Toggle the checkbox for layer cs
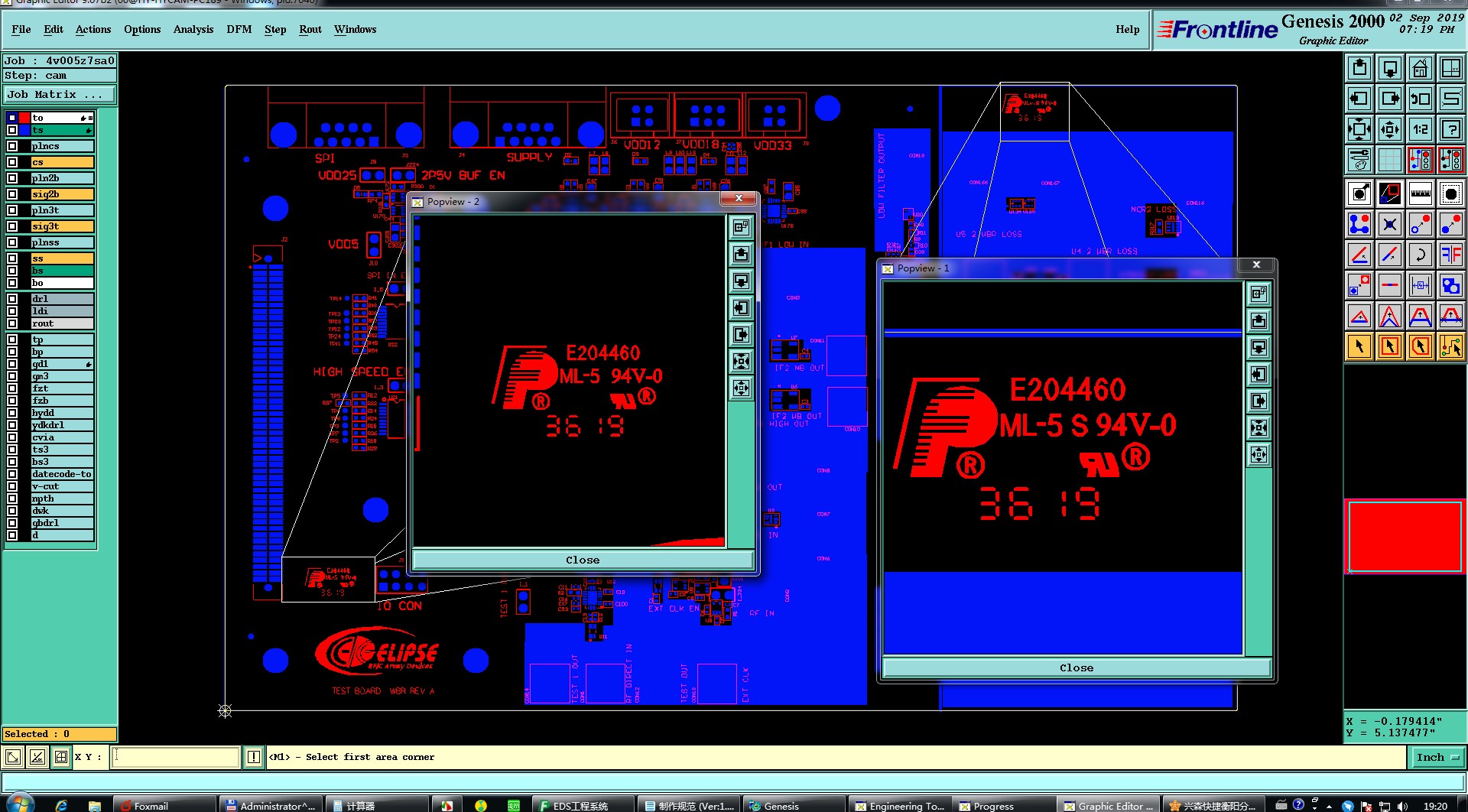Viewport: 1468px width, 812px height. point(12,162)
